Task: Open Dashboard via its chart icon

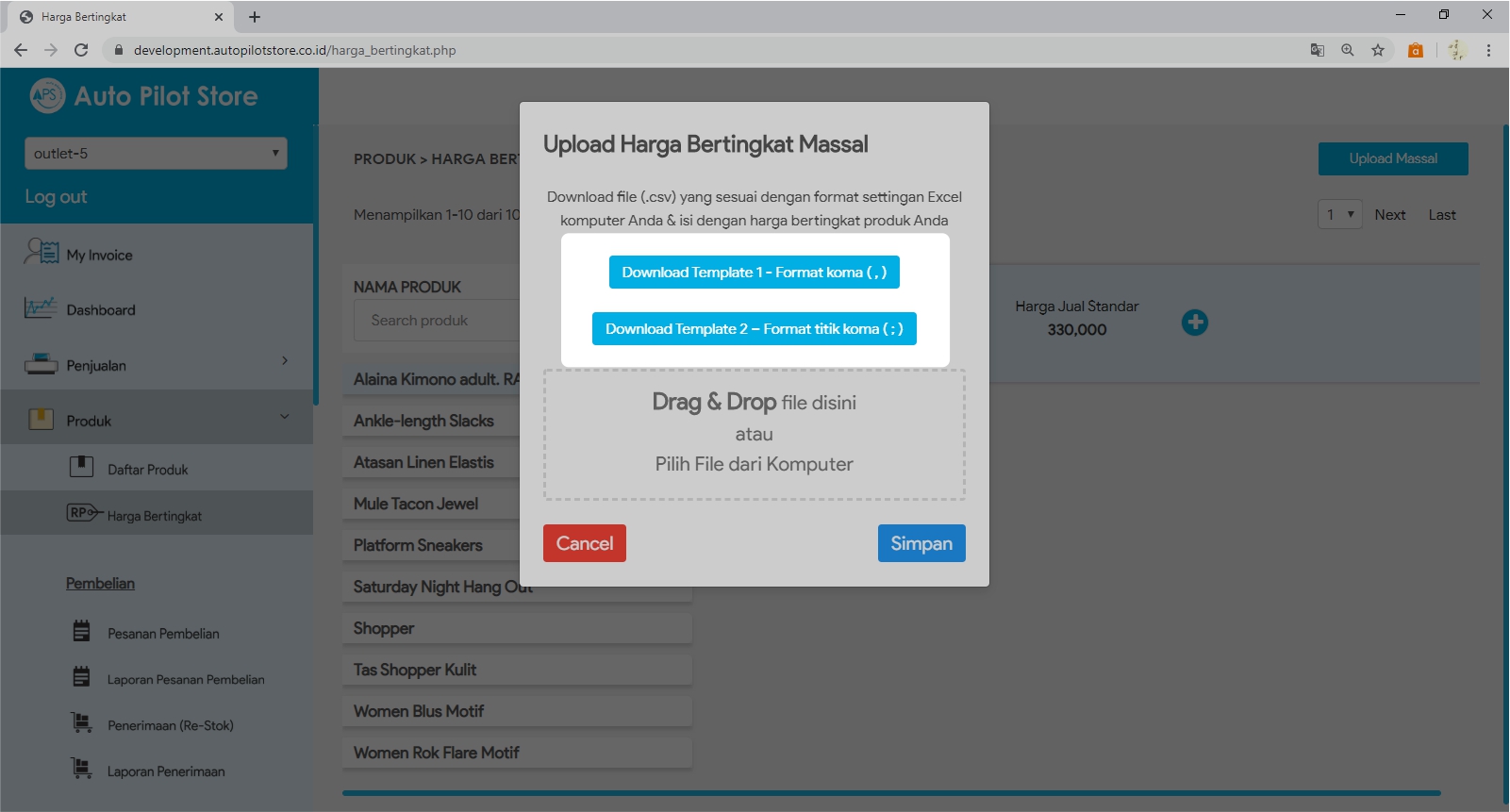Action: click(x=41, y=307)
